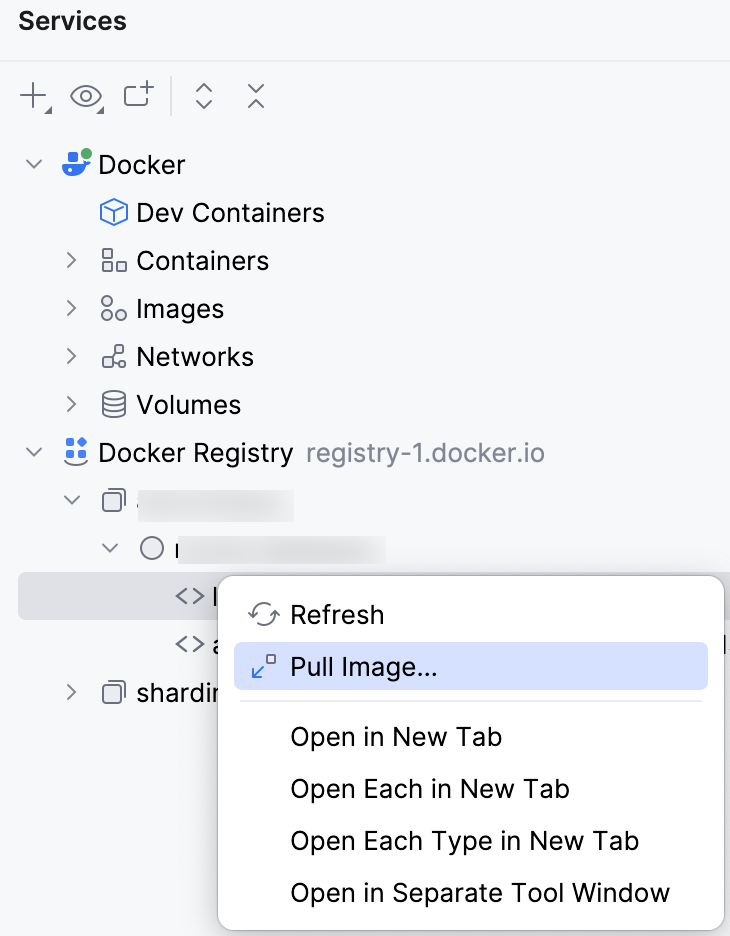Expand the sharding registry repository node

point(71,692)
